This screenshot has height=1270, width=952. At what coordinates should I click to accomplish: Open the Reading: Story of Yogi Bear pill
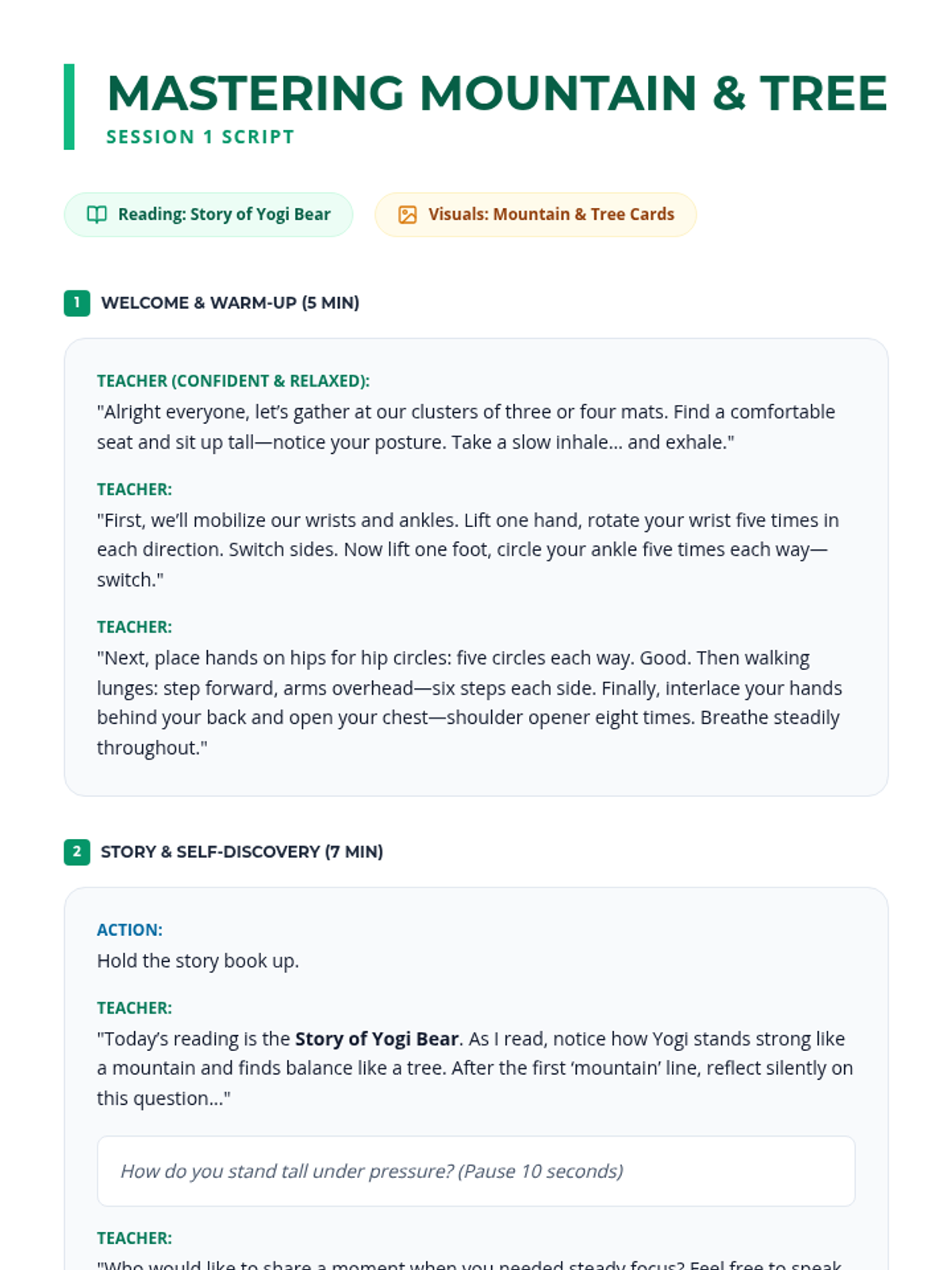click(x=209, y=214)
